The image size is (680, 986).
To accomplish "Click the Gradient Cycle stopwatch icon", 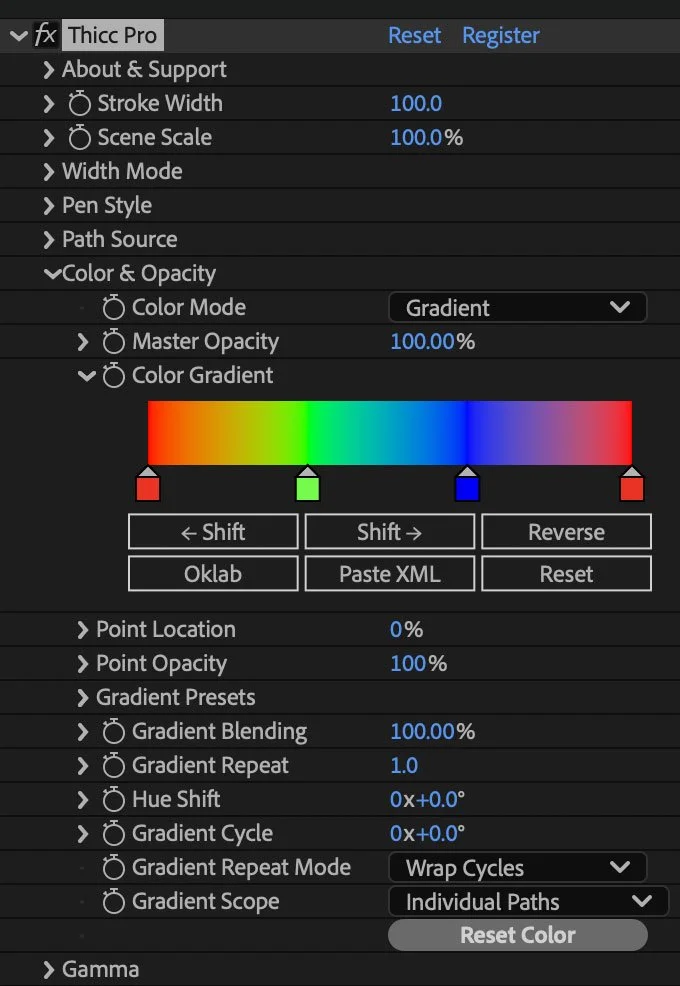I will point(113,833).
